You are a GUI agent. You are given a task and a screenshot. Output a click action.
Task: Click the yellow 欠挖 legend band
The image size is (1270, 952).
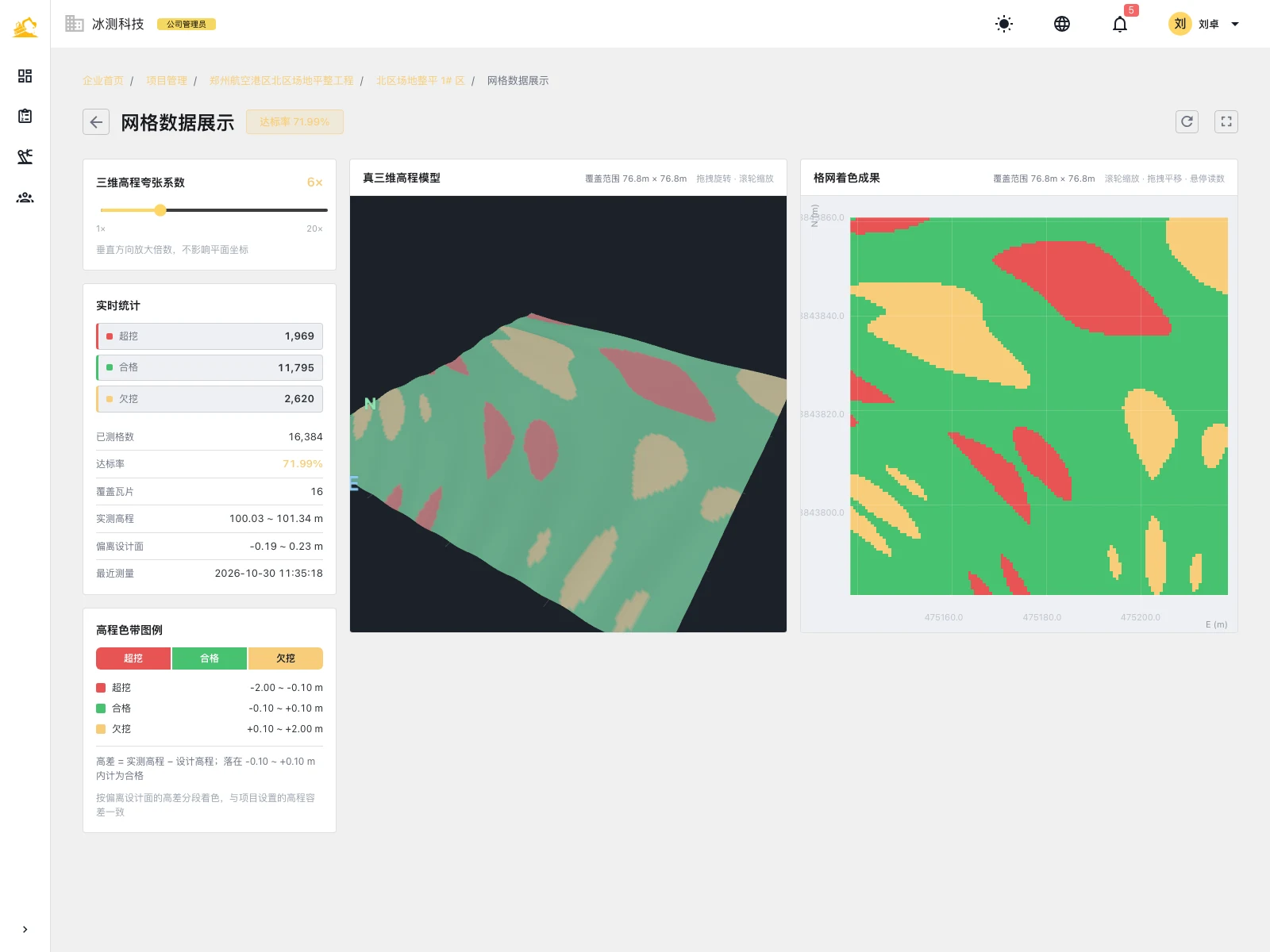click(286, 658)
